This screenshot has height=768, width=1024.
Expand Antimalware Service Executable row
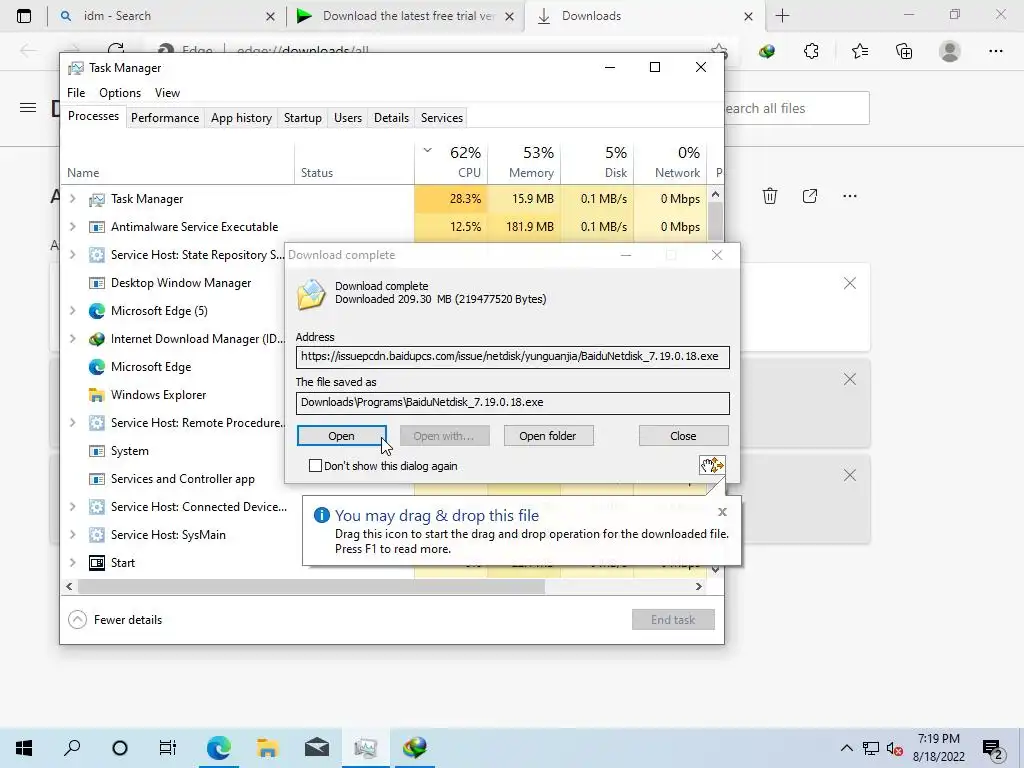tap(72, 227)
